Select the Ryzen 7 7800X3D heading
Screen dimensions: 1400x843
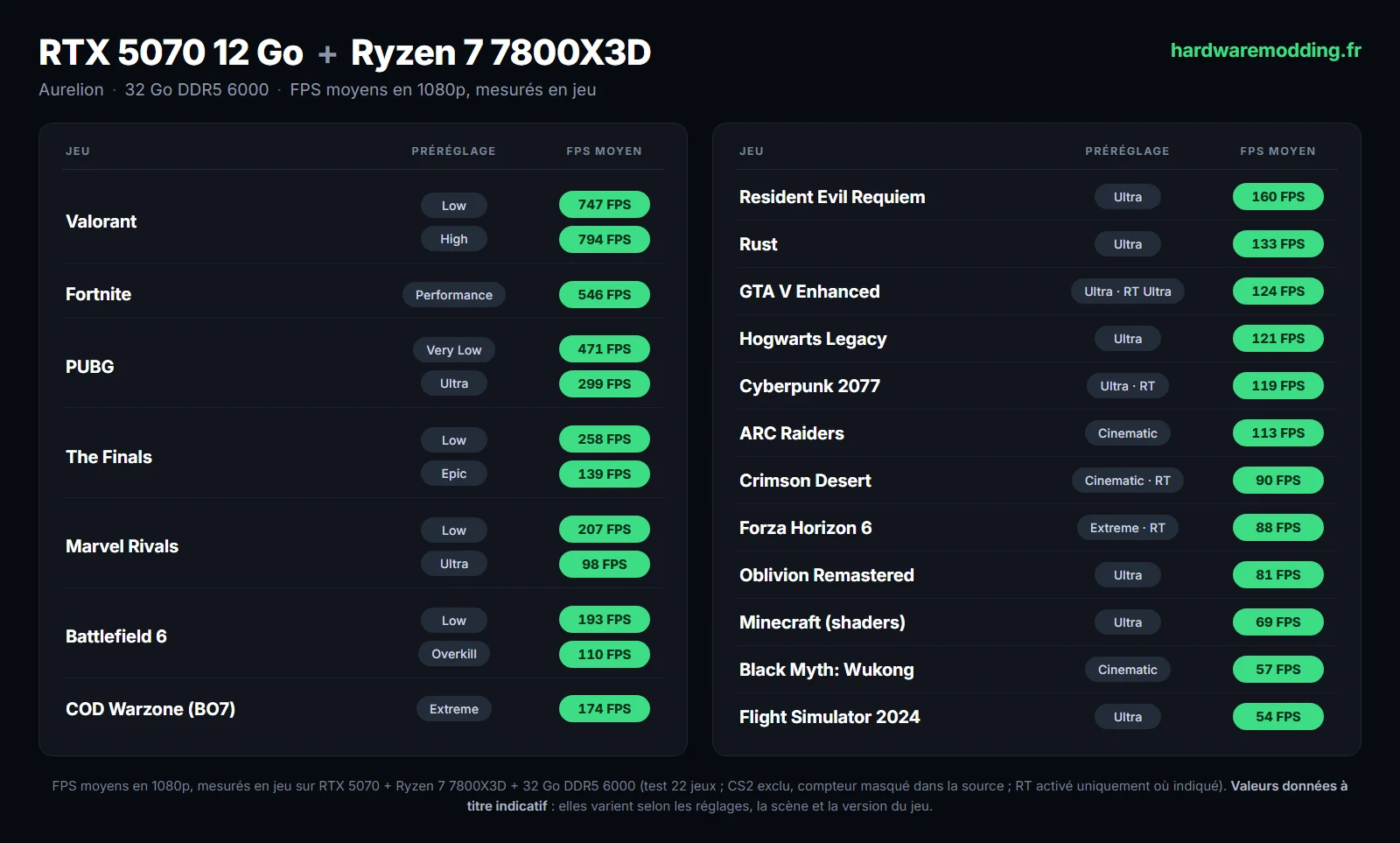coord(500,53)
